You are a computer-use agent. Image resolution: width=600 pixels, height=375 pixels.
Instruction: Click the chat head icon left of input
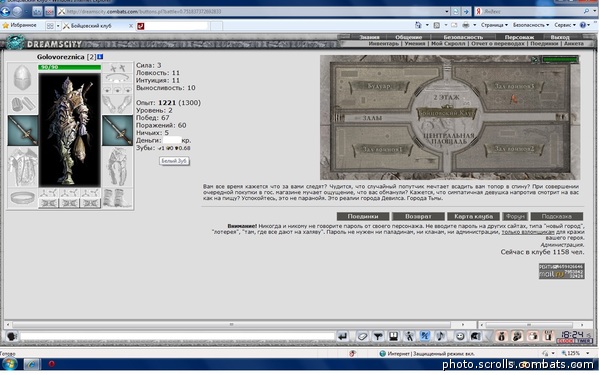coord(11,336)
